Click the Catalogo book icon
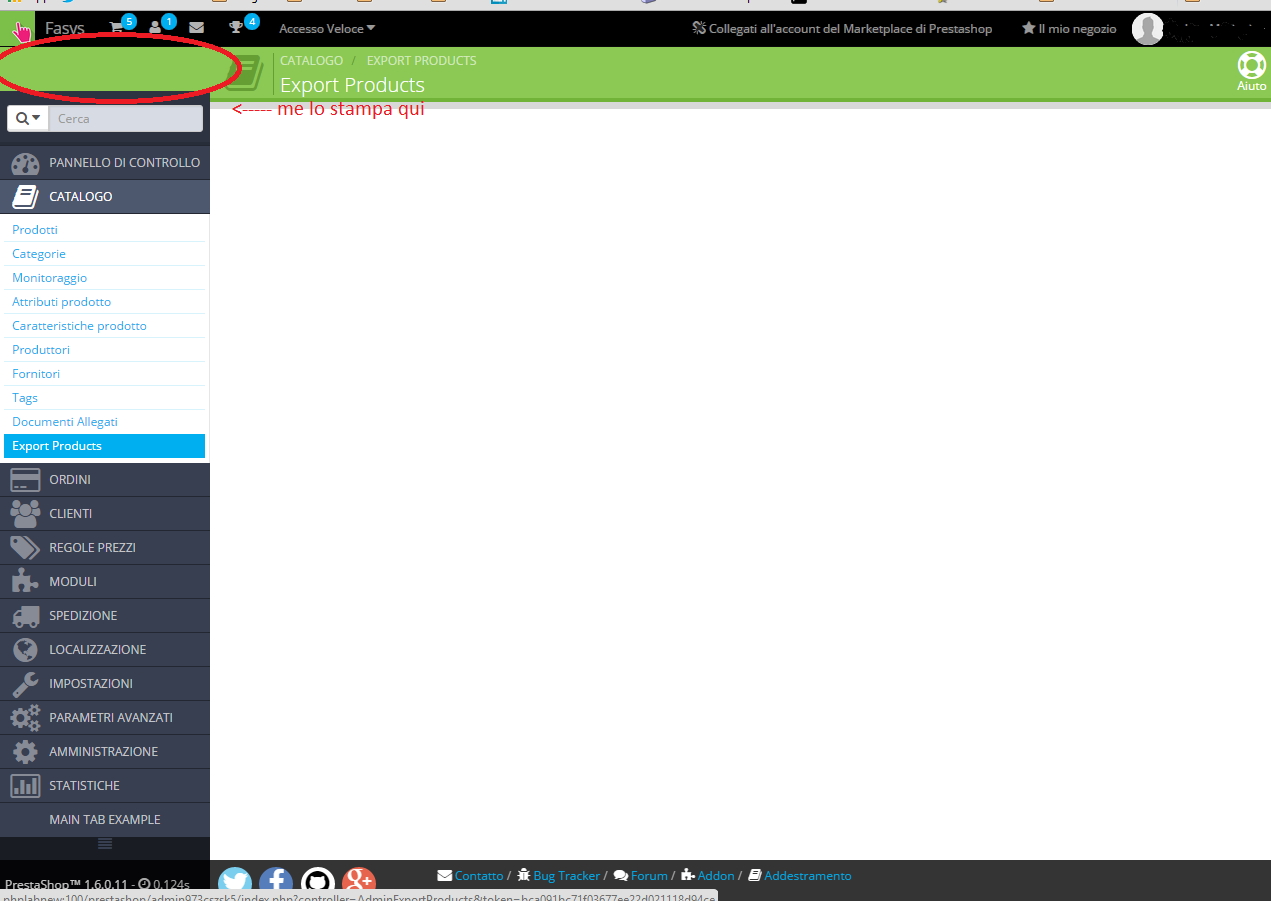This screenshot has width=1271, height=906. click(25, 197)
